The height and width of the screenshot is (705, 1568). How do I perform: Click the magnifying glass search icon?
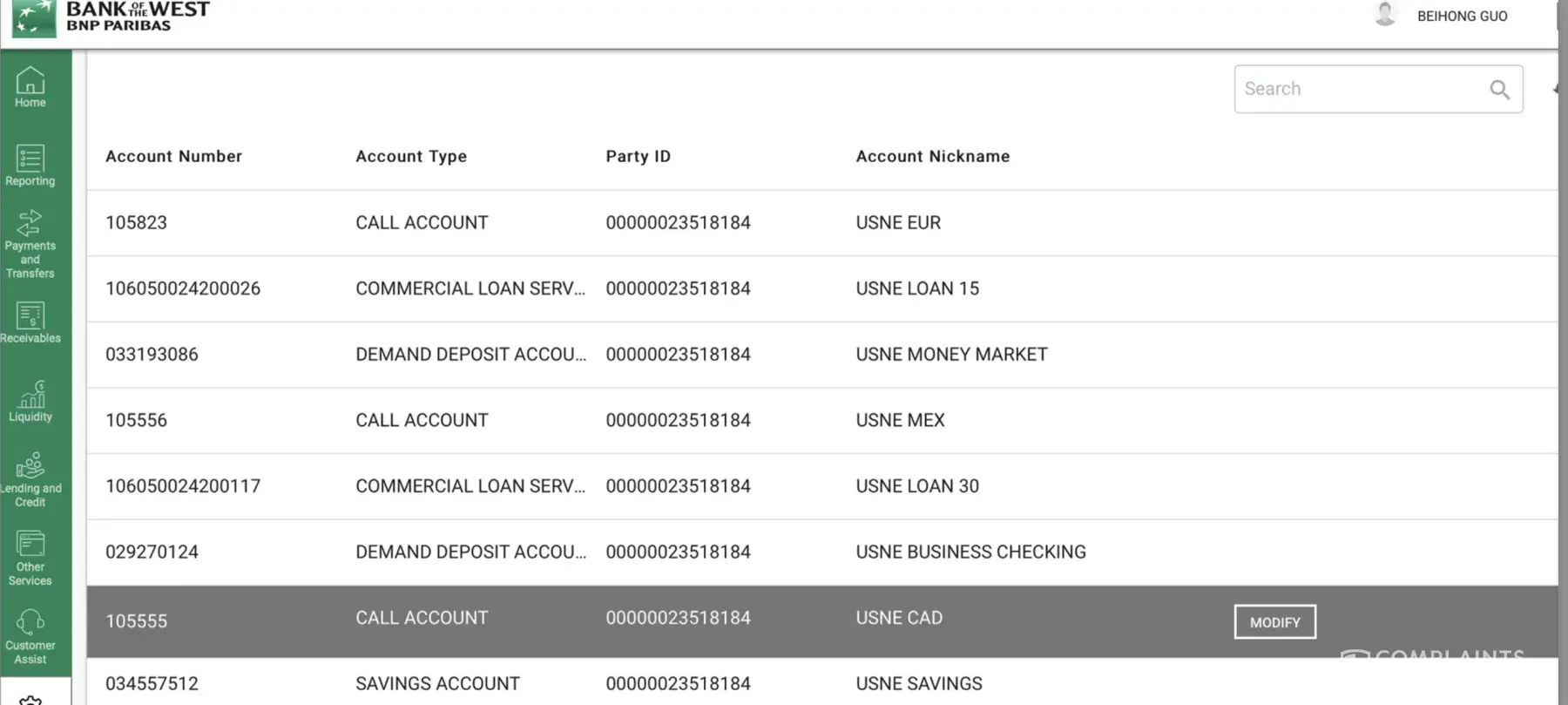coord(1499,90)
